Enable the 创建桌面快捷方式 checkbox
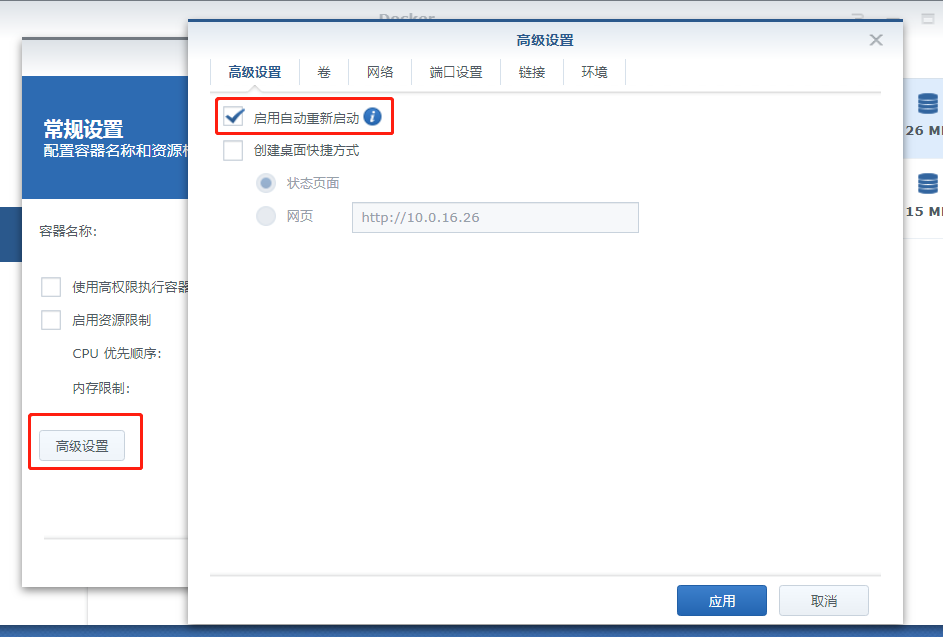The width and height of the screenshot is (943, 637). coord(234,151)
